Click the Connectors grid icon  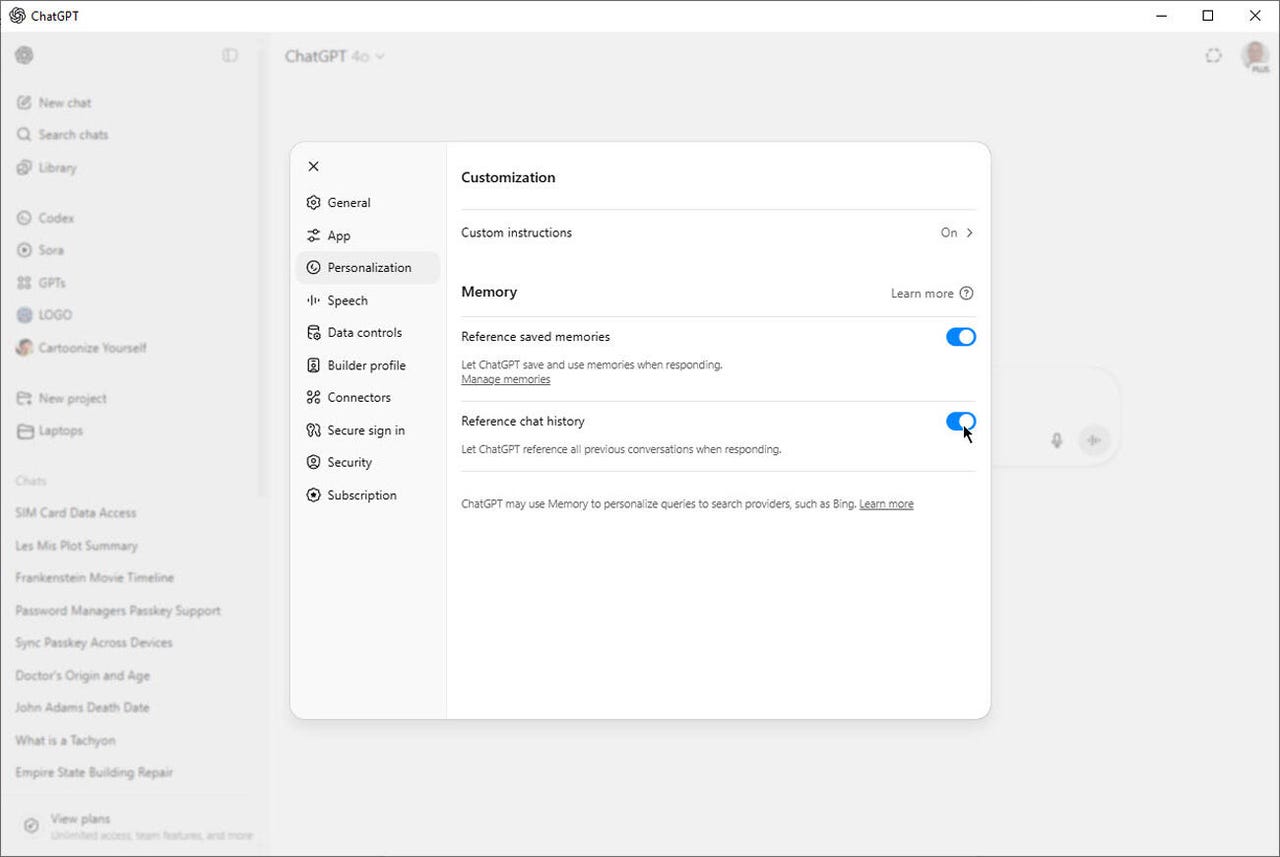(x=314, y=397)
